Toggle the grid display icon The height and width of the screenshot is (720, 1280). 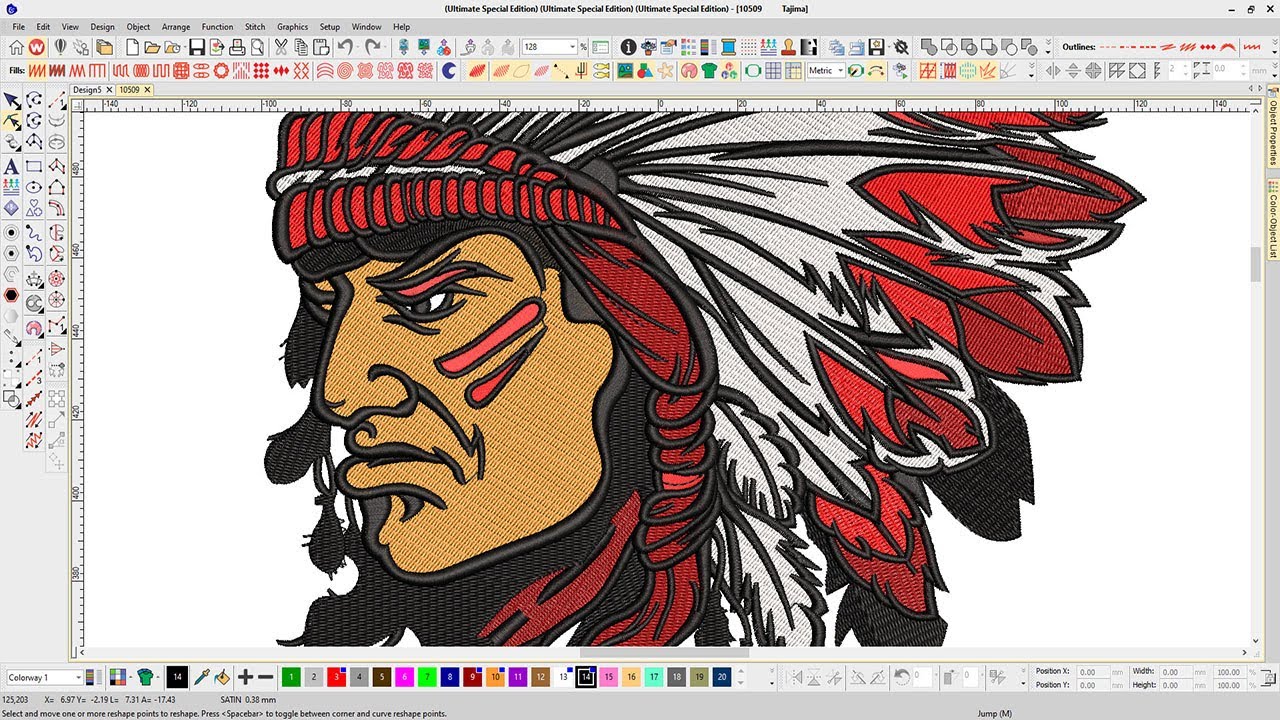click(x=774, y=70)
